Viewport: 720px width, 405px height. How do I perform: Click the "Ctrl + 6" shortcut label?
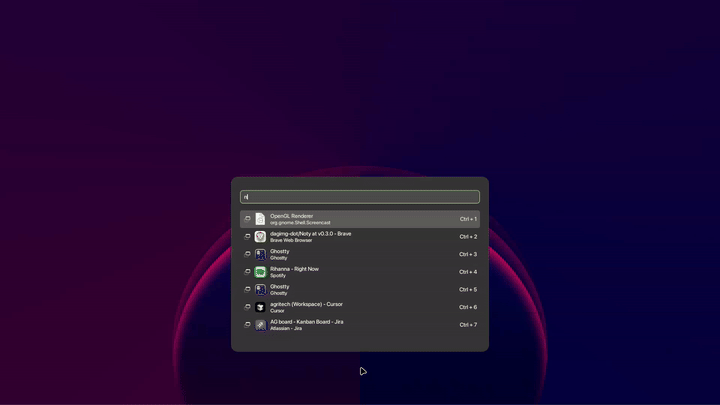click(468, 307)
